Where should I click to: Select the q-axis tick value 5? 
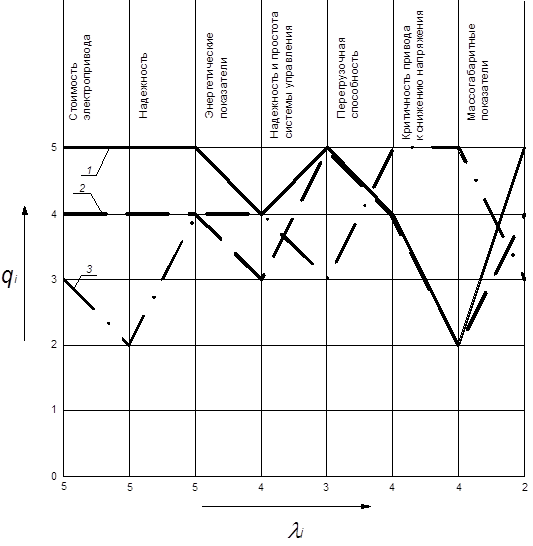tap(54, 148)
